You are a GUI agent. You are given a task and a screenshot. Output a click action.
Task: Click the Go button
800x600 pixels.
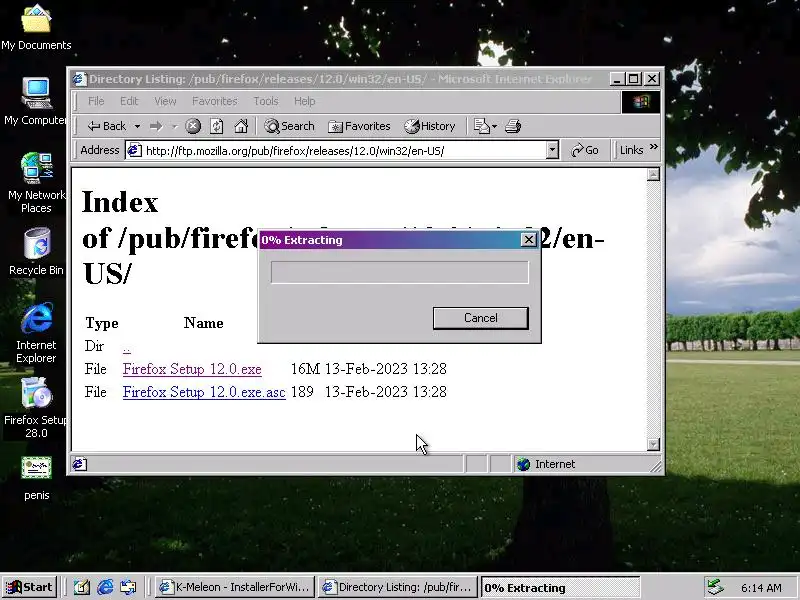(x=585, y=151)
